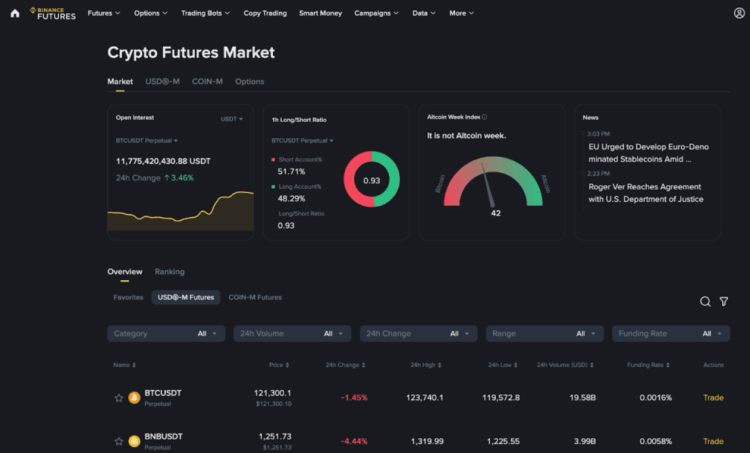Click the Long/Short ratio donut chart

(x=371, y=180)
